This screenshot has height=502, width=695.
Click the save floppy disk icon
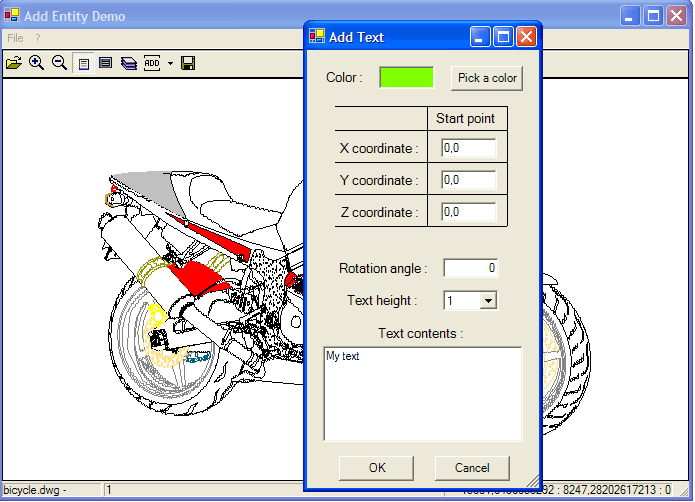pos(188,63)
